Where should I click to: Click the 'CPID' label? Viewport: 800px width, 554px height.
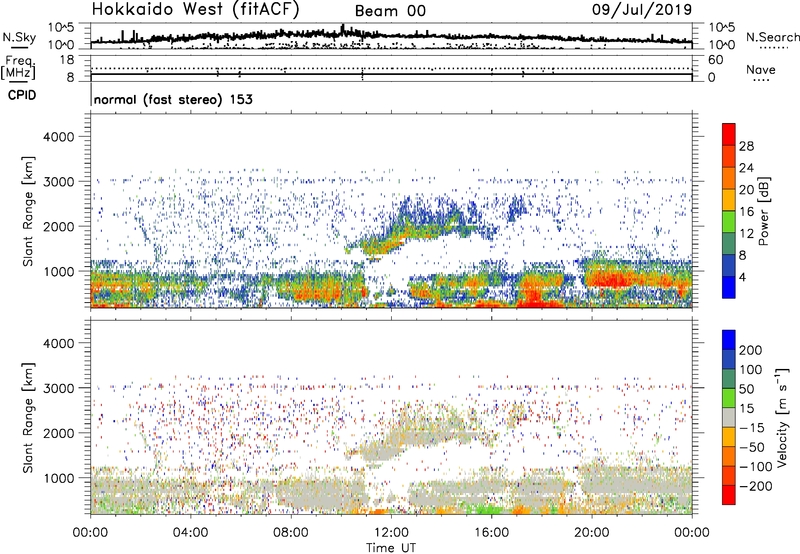pyautogui.click(x=22, y=95)
